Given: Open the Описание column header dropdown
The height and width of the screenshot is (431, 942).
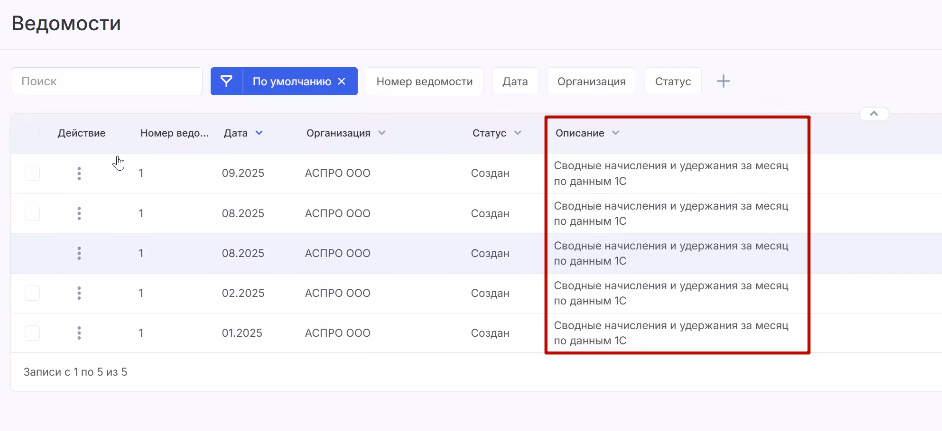Looking at the screenshot, I should coord(616,133).
